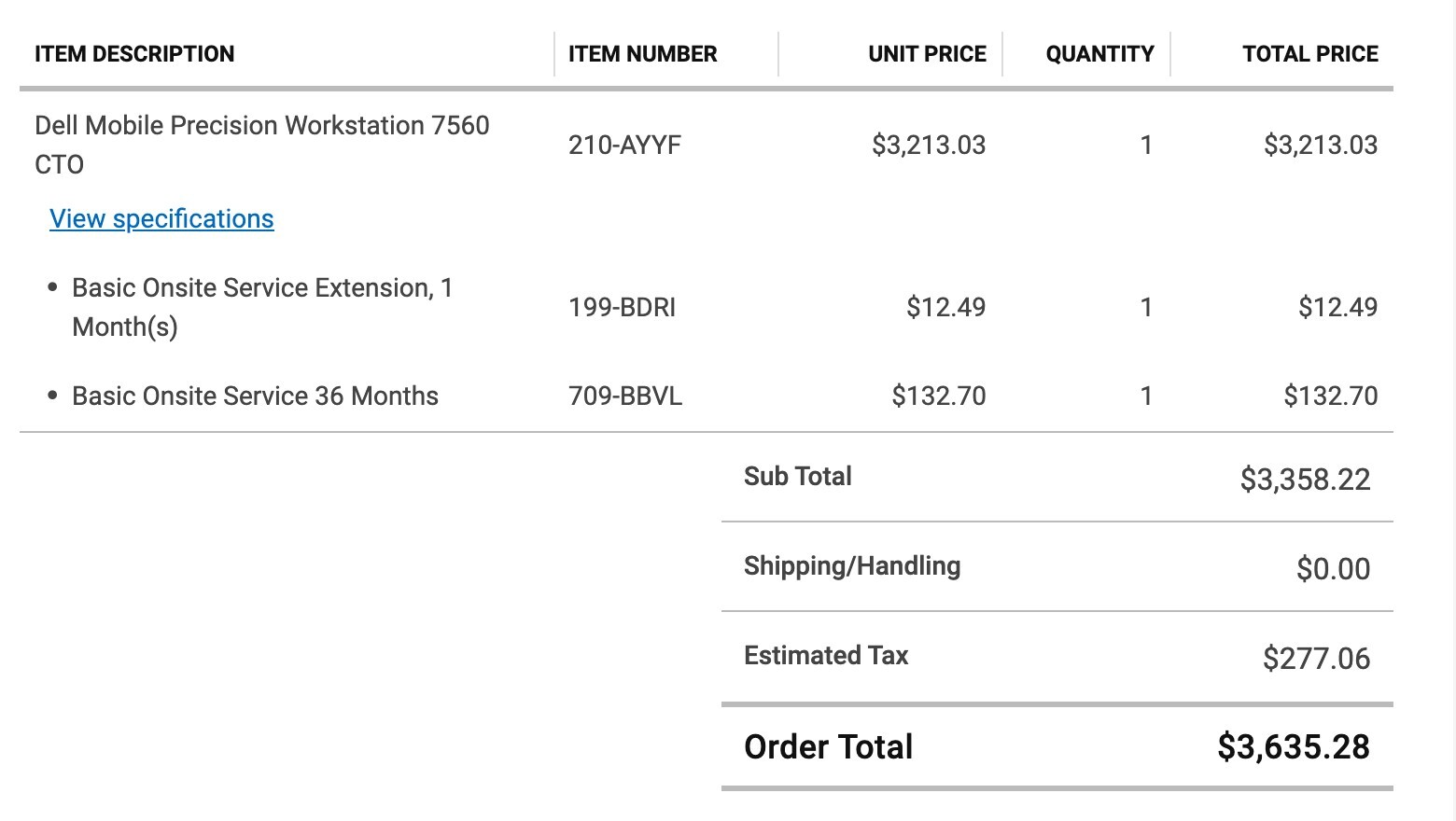Image resolution: width=1456 pixels, height=821 pixels.
Task: Click the TOTAL PRICE column header
Action: (x=1309, y=54)
